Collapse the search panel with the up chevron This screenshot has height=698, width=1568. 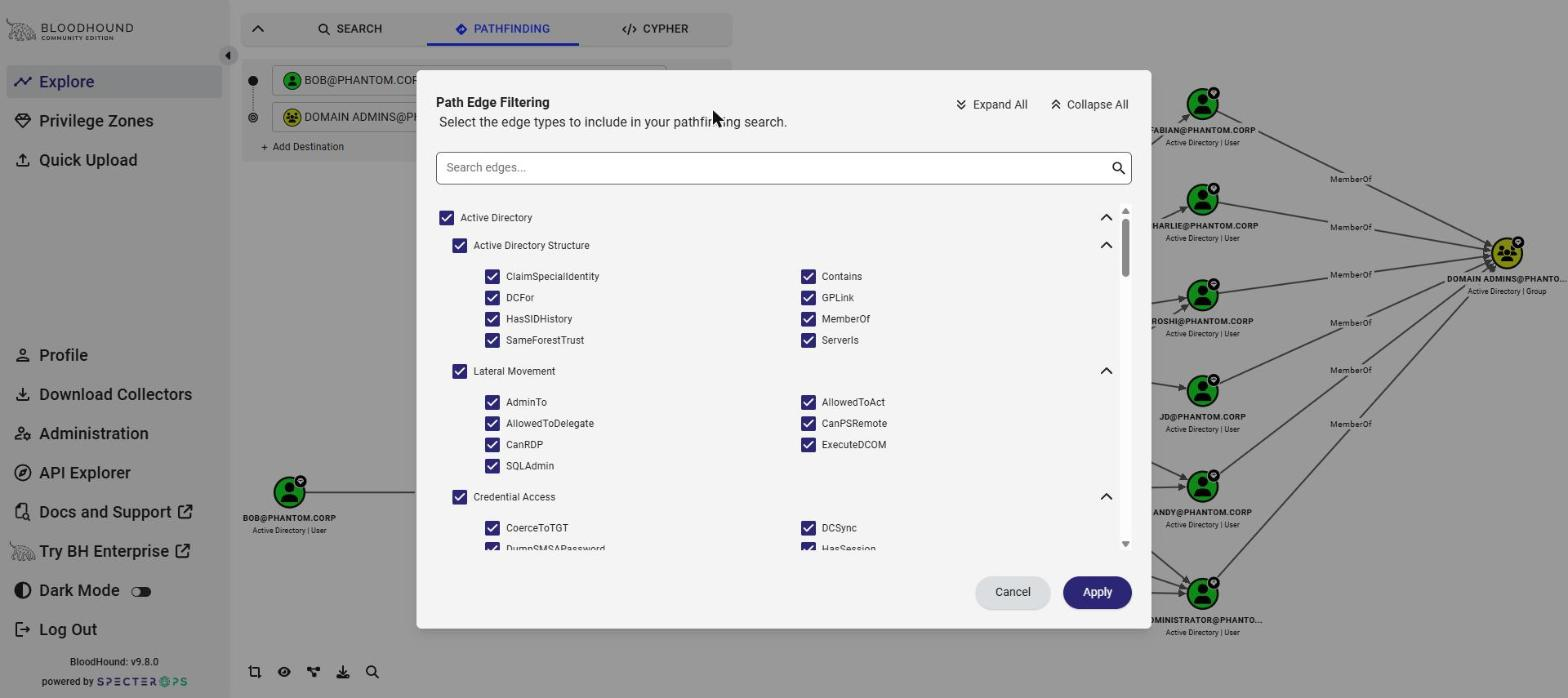258,29
